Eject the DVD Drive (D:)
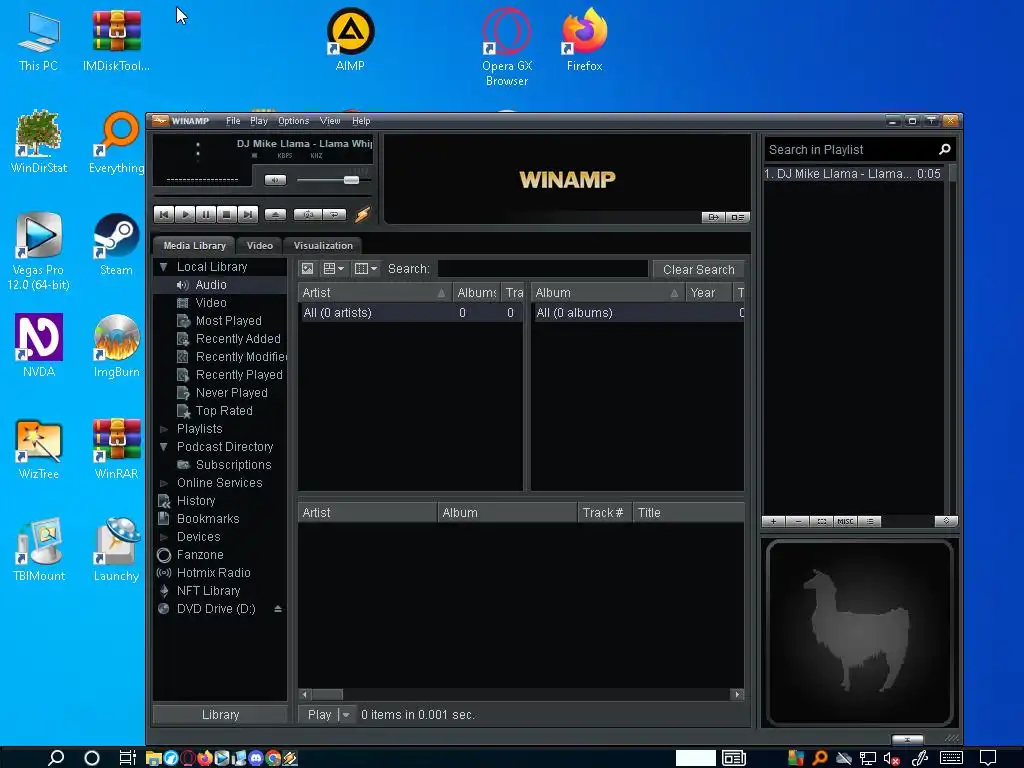1024x768 pixels. tap(278, 609)
